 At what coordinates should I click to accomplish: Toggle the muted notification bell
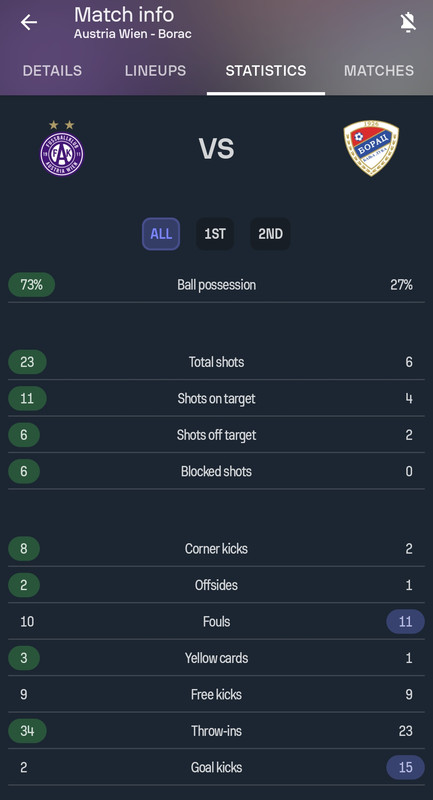click(407, 22)
